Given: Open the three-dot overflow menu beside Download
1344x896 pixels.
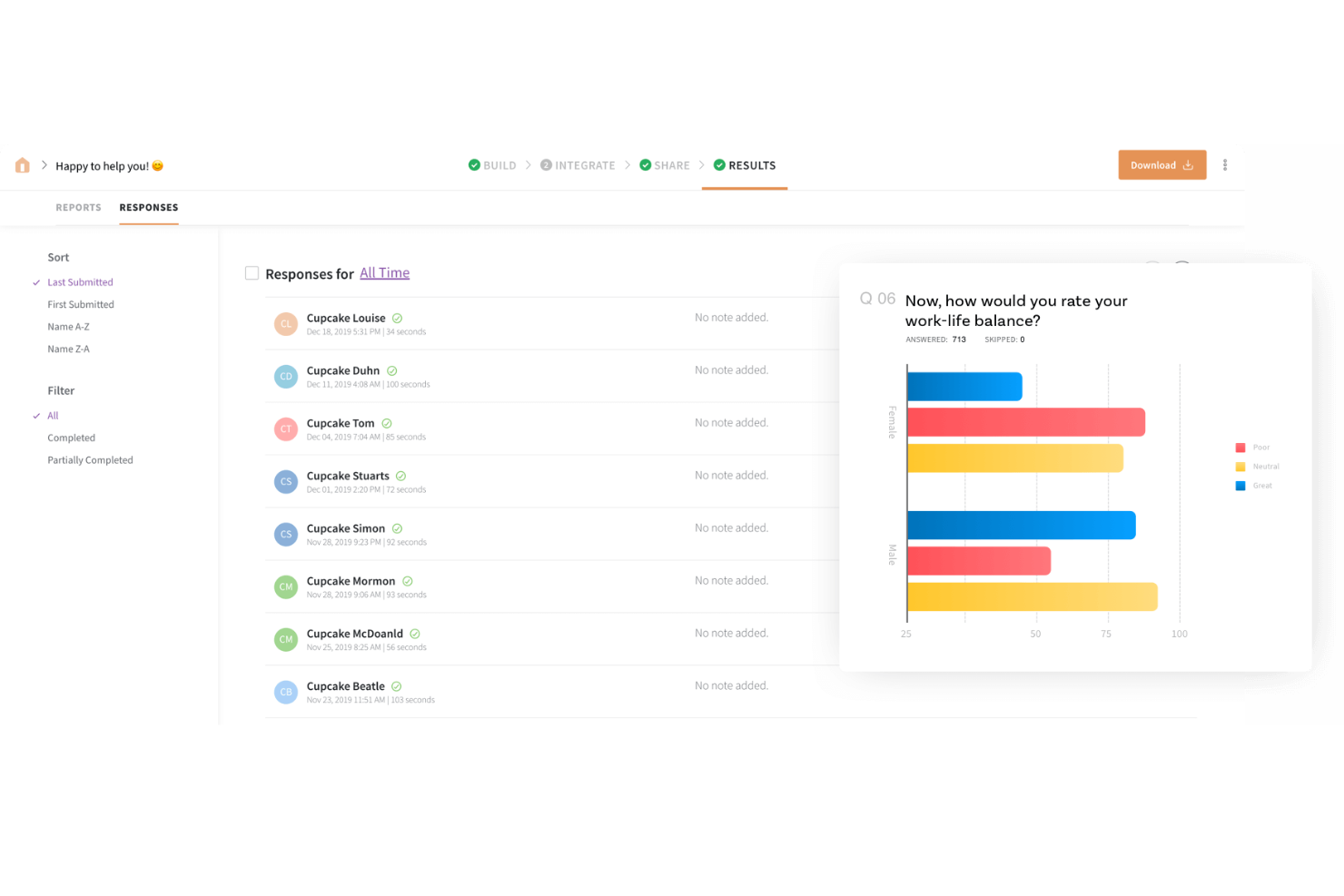Looking at the screenshot, I should 1225,164.
